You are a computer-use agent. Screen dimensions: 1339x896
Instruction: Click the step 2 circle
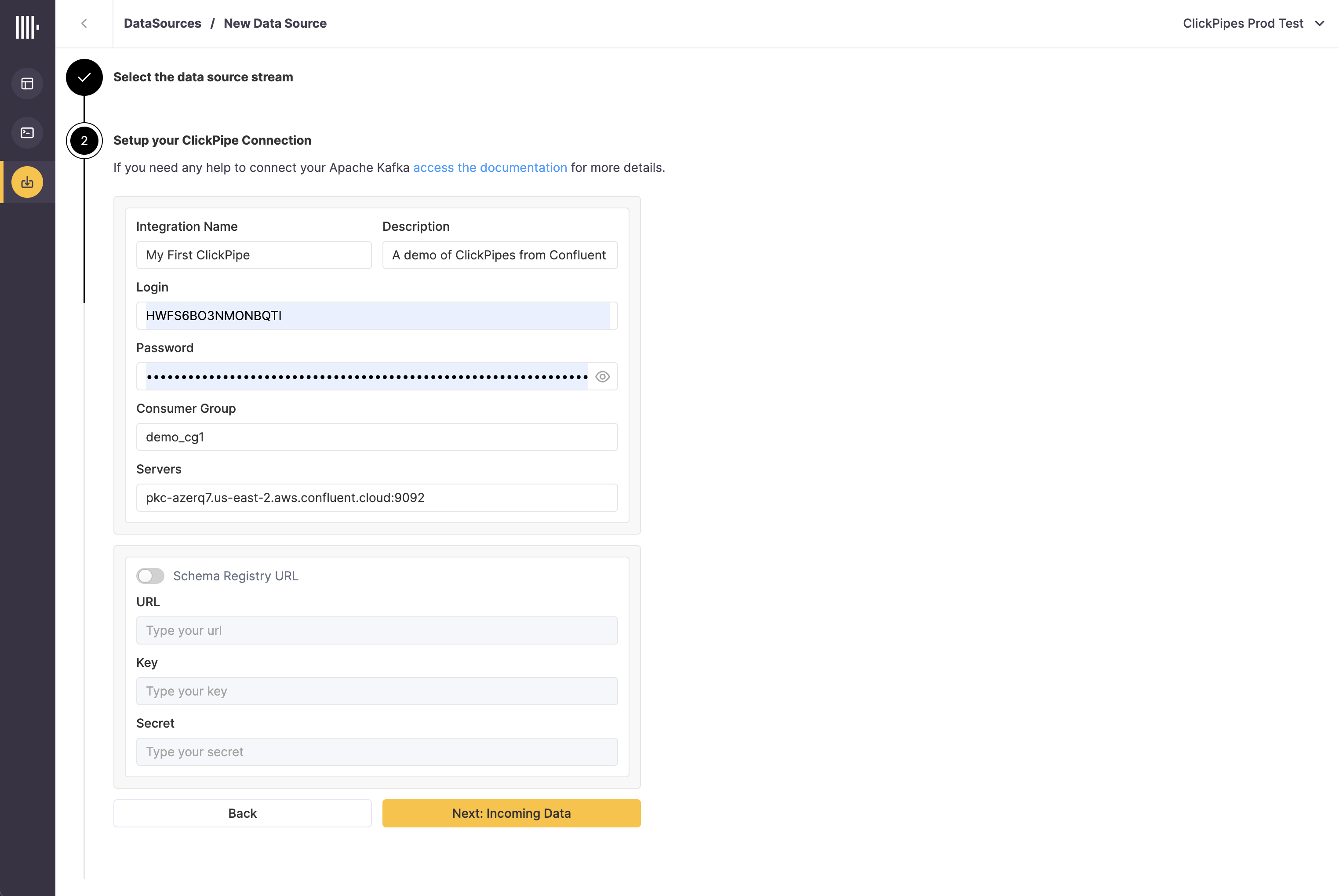click(84, 141)
